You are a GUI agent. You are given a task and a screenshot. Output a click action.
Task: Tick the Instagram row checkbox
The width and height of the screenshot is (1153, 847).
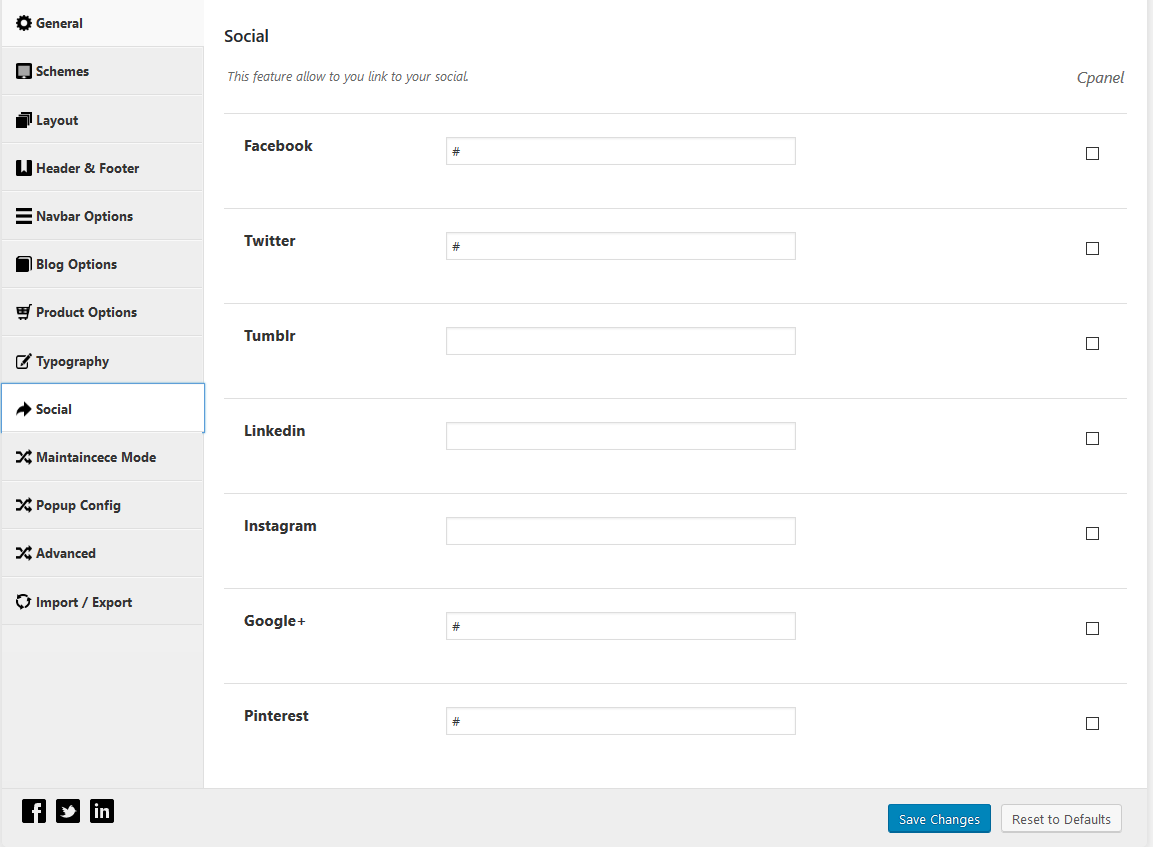(1093, 533)
